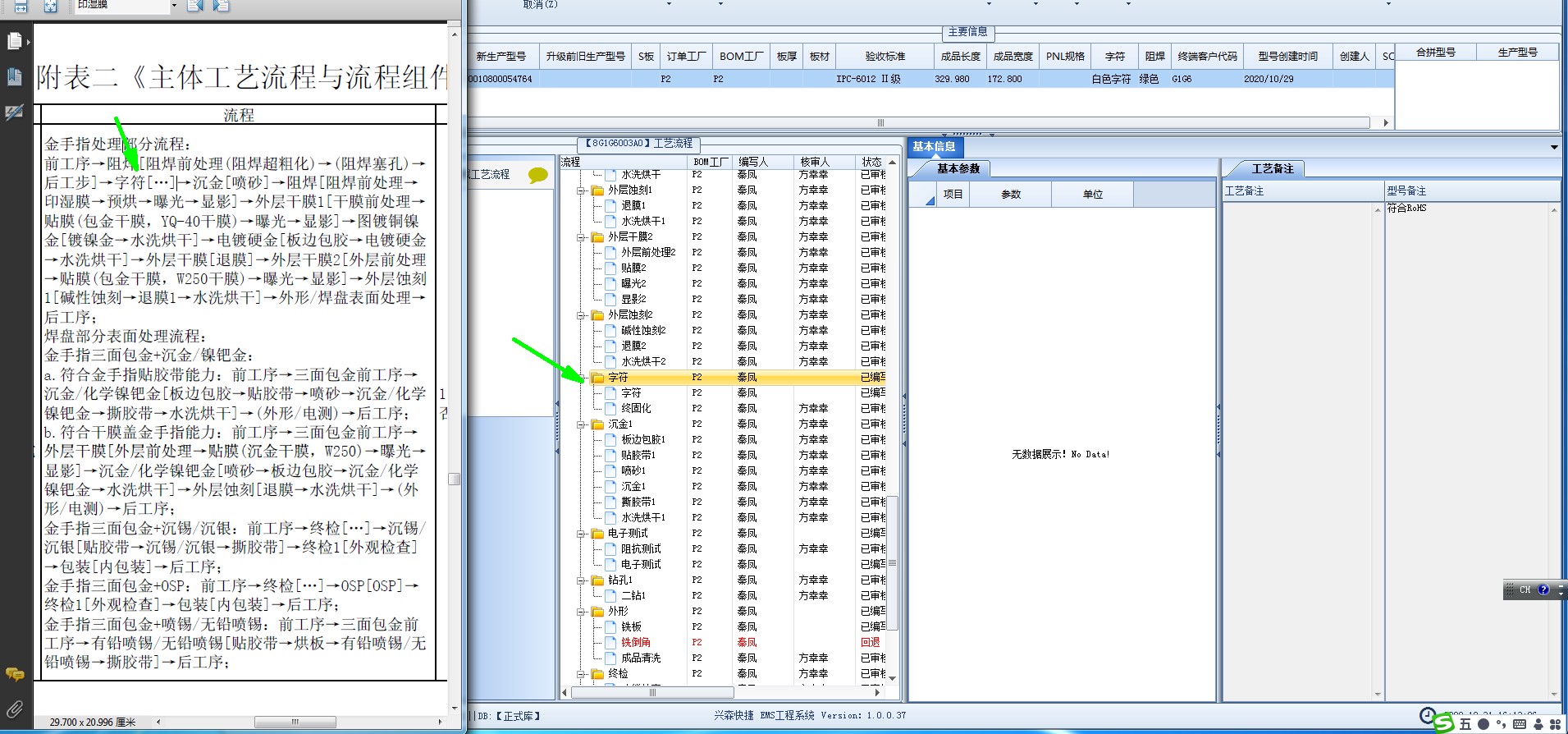Open the comments panel in PDF sidebar
This screenshot has height=734, width=1568.
(x=15, y=674)
